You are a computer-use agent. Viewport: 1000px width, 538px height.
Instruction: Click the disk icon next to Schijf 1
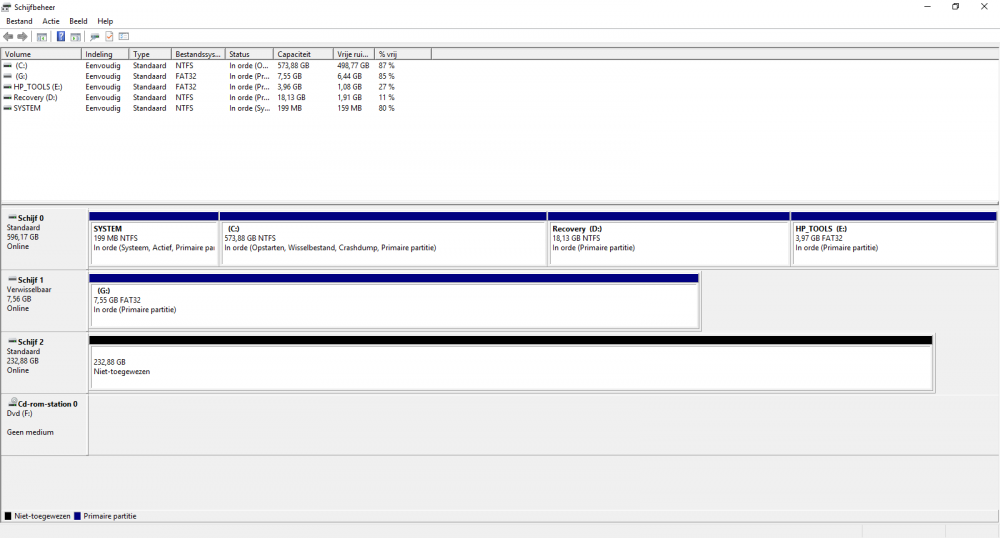coord(12,279)
